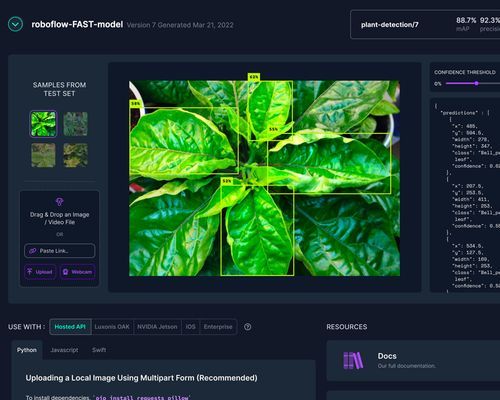Select the Enterprise deployment option
Image resolution: width=500 pixels, height=400 pixels.
[218, 327]
